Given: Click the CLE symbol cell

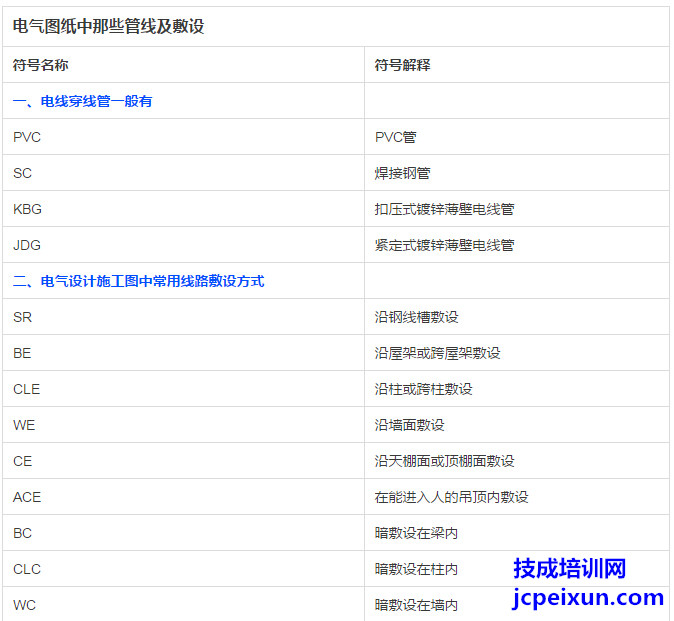Looking at the screenshot, I should click(x=27, y=389).
